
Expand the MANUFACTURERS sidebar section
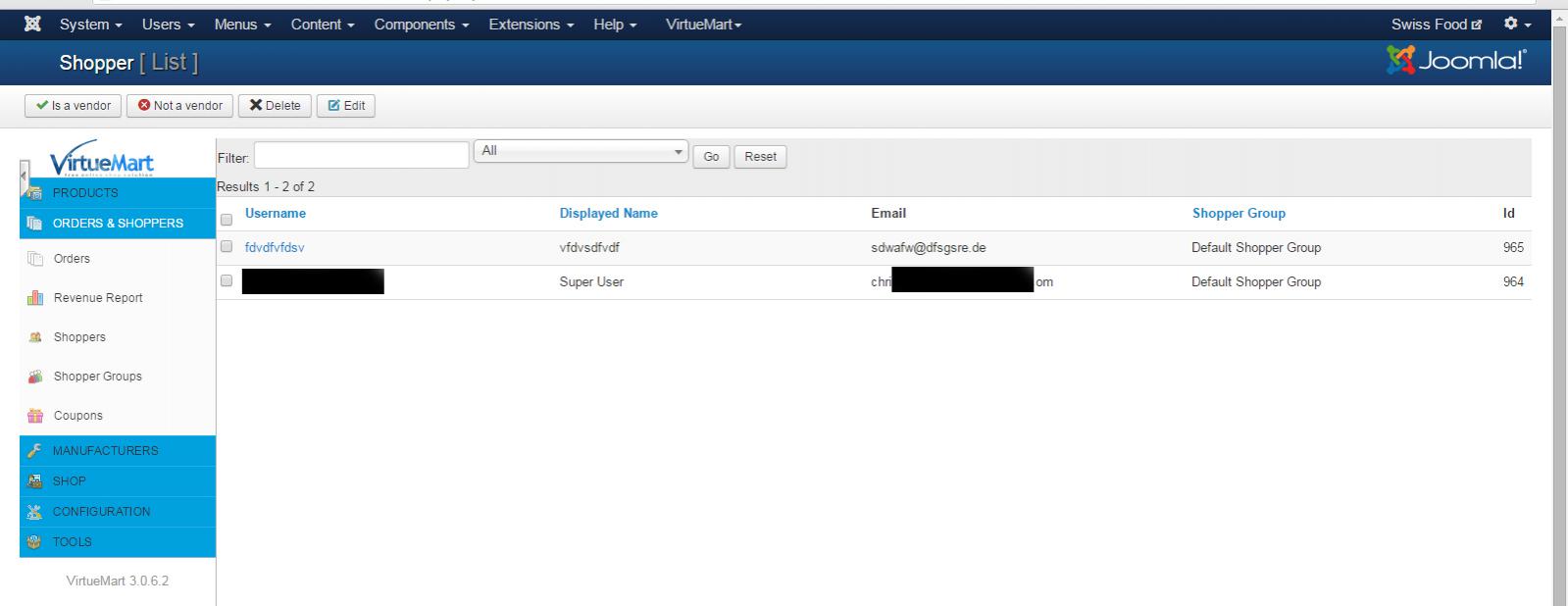105,451
